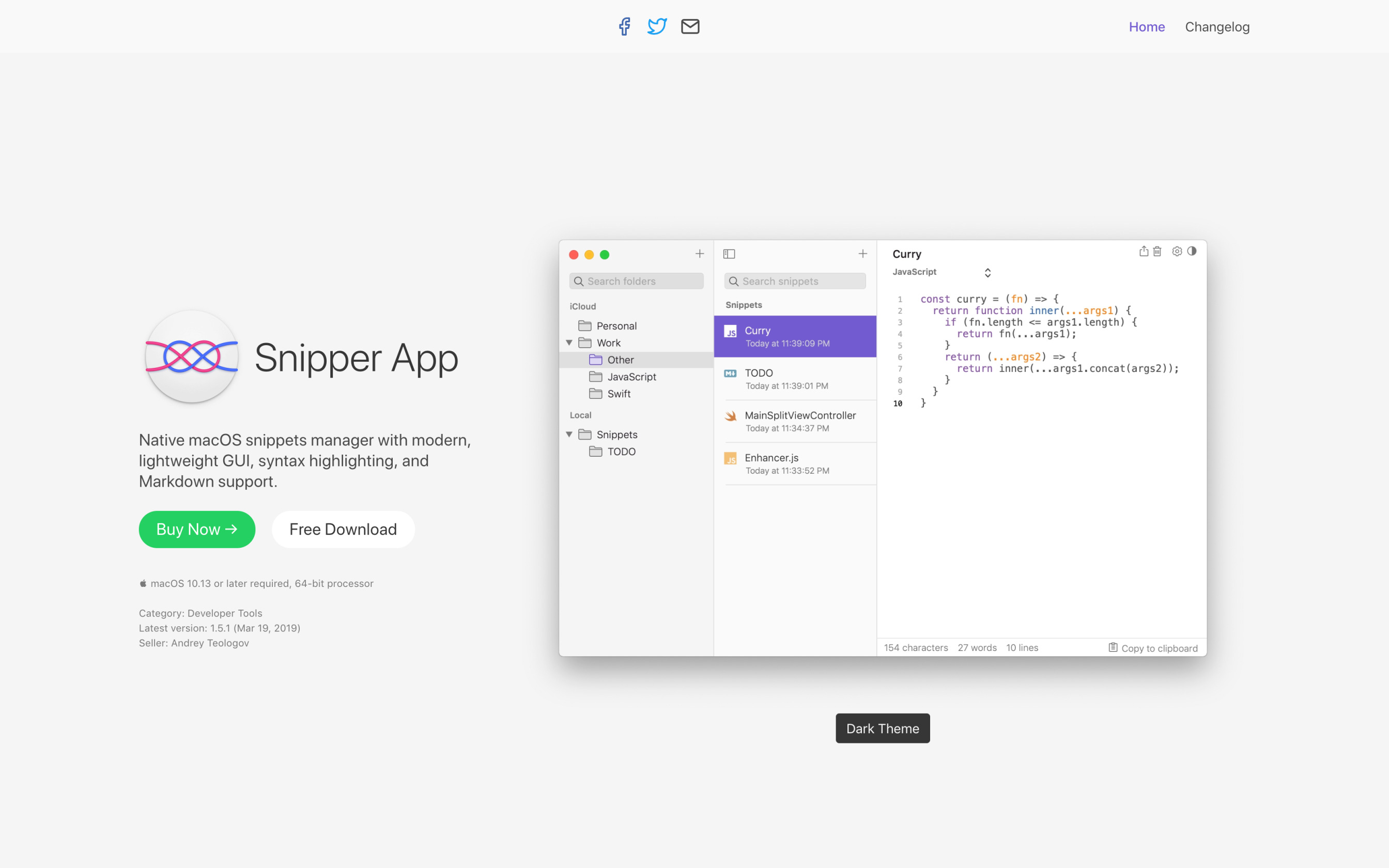Open the Changelog page
Viewport: 1389px width, 868px height.
tap(1217, 26)
